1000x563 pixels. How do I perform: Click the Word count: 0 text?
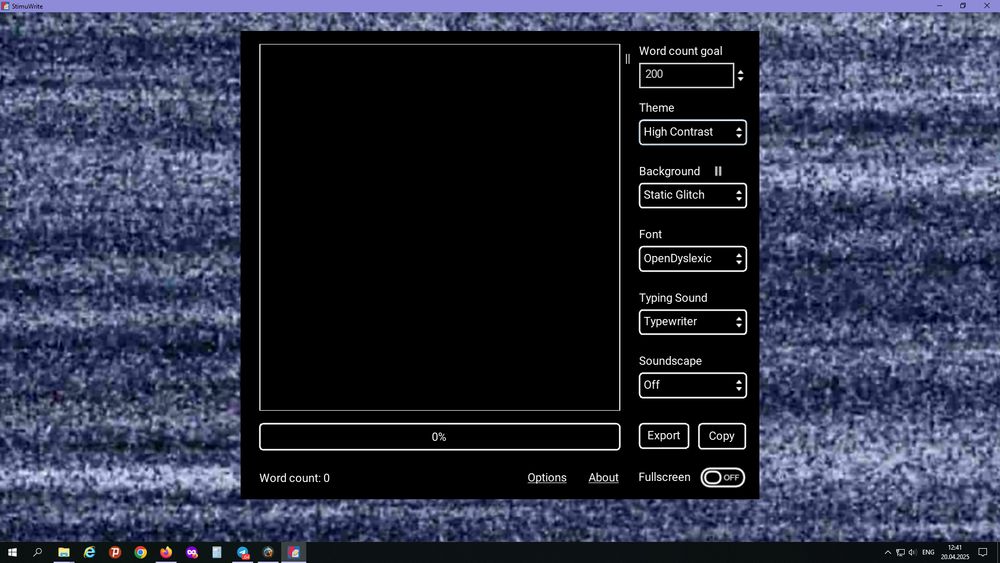click(x=295, y=478)
